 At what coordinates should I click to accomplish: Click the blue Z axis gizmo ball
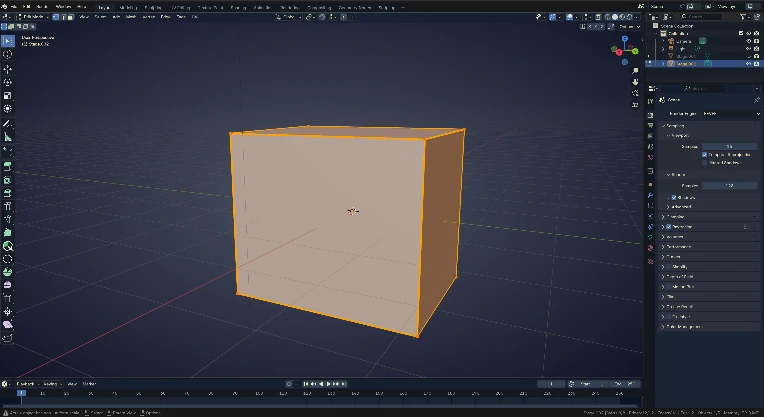625,38
